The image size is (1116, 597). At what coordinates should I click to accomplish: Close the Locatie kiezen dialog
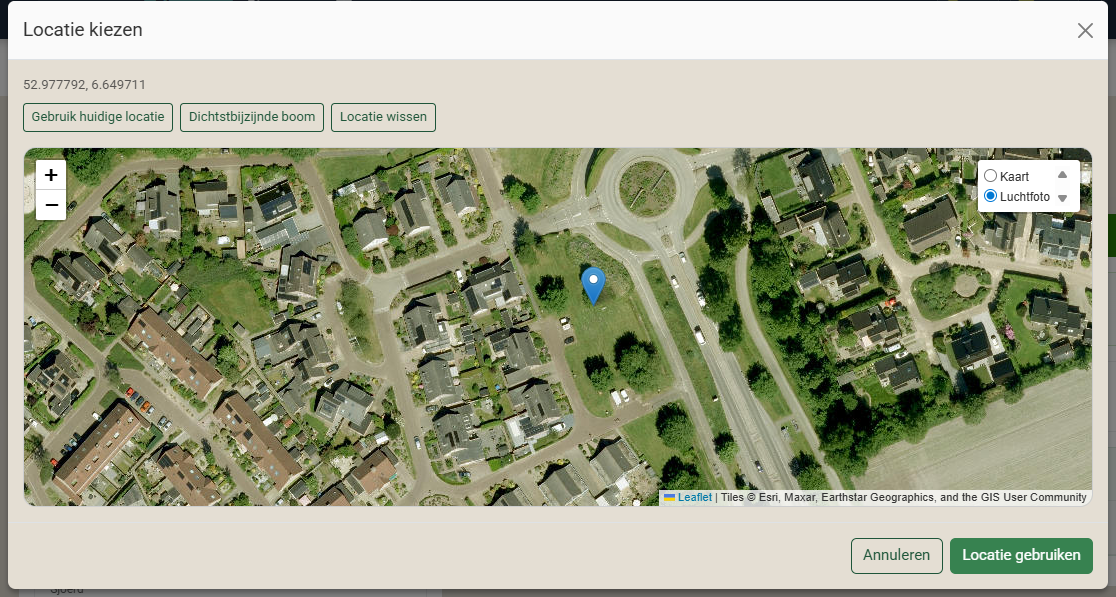coord(1085,30)
